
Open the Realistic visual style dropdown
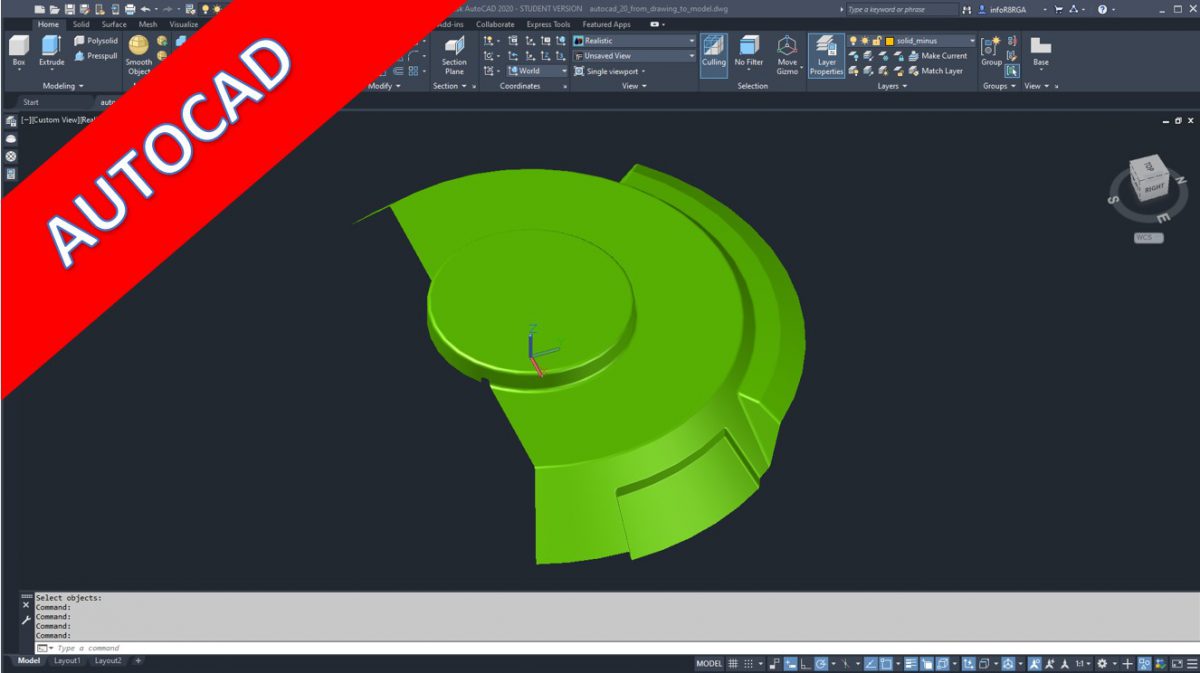tap(690, 40)
